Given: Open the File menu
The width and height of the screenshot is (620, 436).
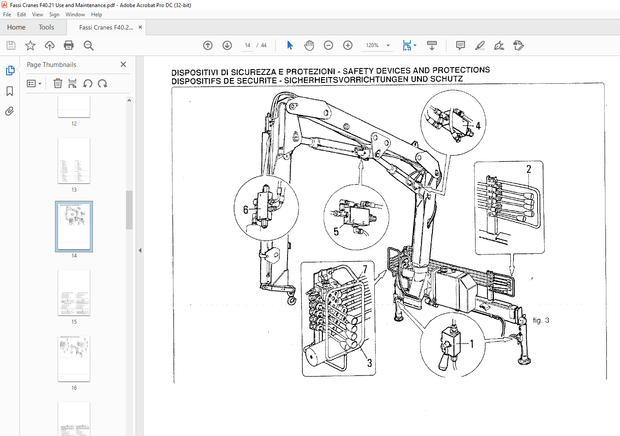Looking at the screenshot, I should coord(7,15).
